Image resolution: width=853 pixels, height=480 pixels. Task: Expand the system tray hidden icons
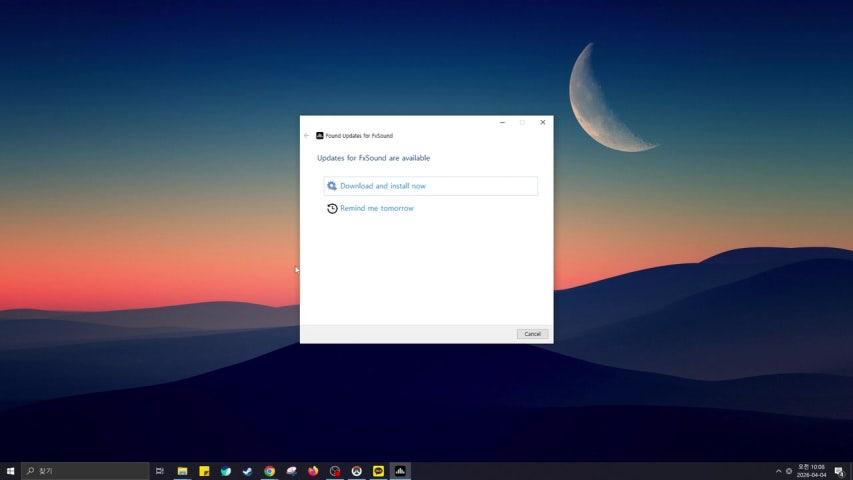click(778, 471)
